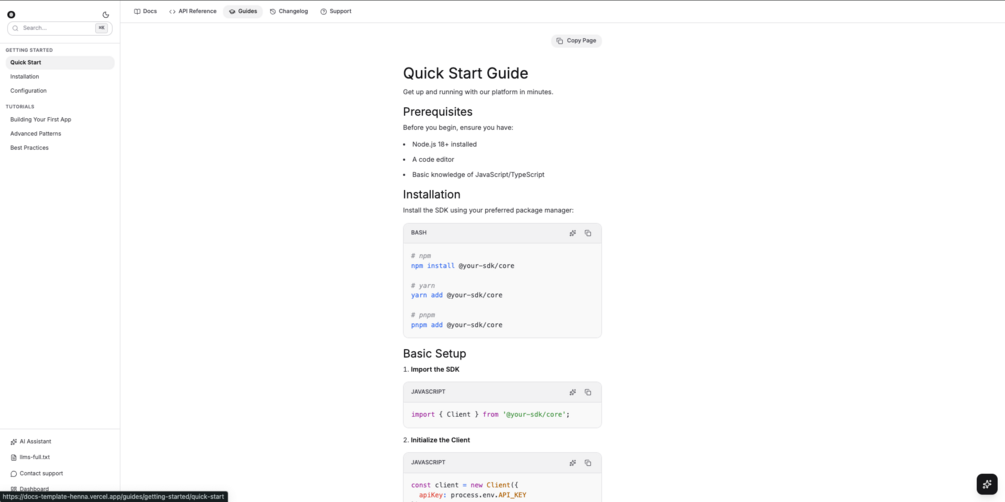The height and width of the screenshot is (502, 1005).
Task: Open the llms-full.txt file link
Action: point(34,457)
